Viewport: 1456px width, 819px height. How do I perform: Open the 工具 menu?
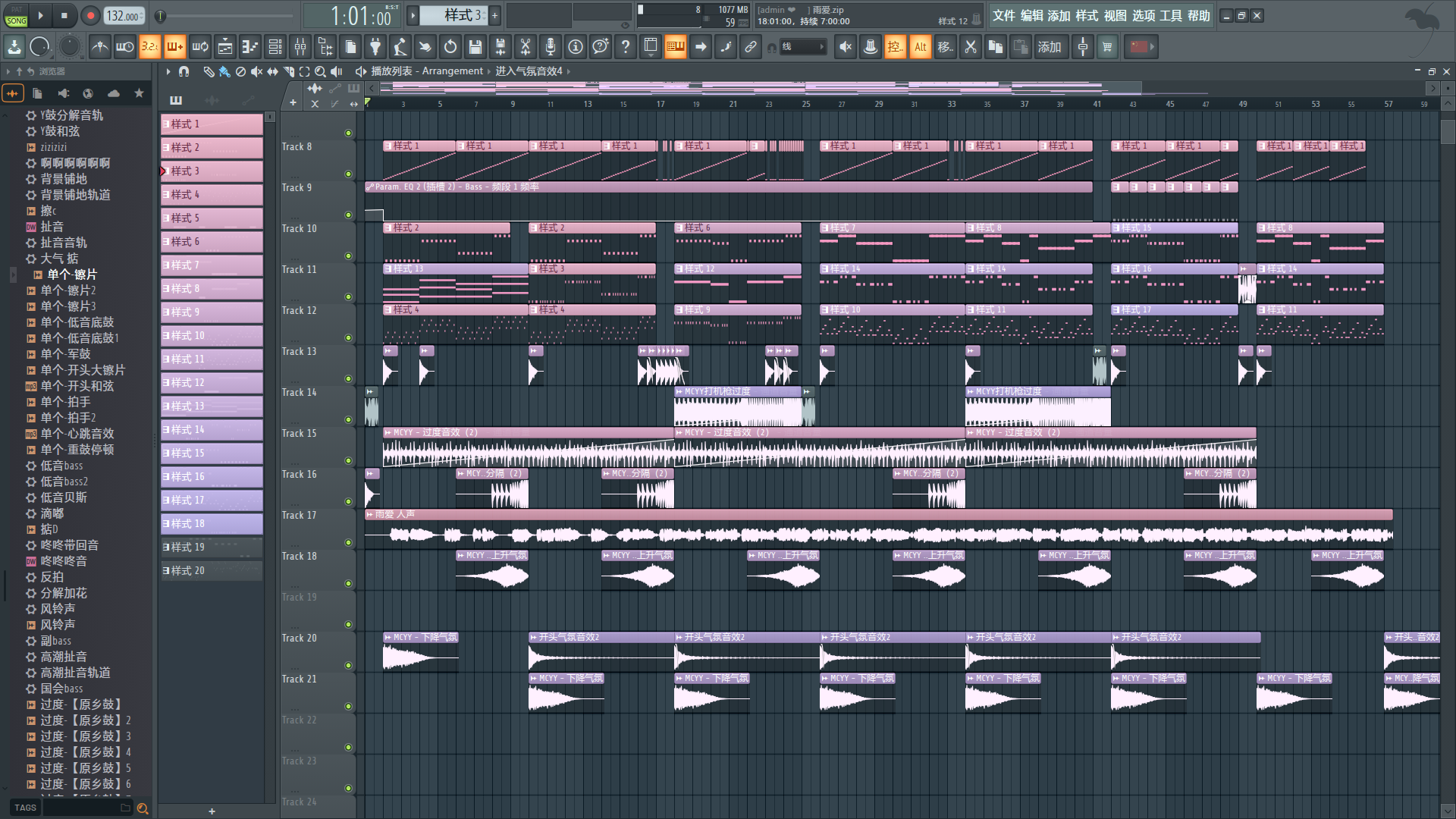(1170, 16)
